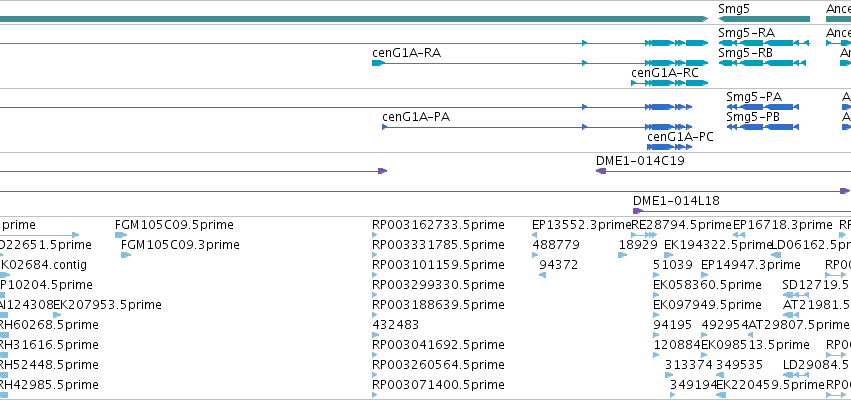Screen dimensions: 851x400
Task: Open RP003162733.5prime EST entry
Action: coord(438,225)
